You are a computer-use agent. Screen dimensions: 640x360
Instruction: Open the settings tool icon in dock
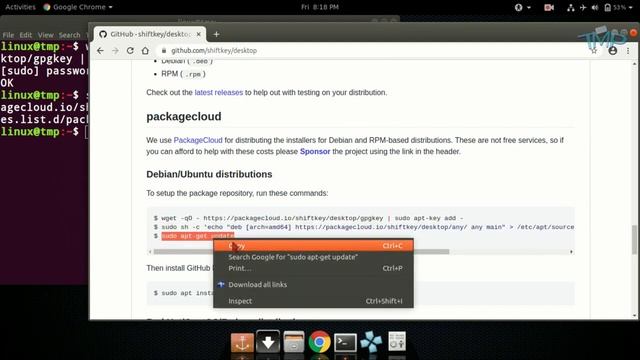[397, 342]
